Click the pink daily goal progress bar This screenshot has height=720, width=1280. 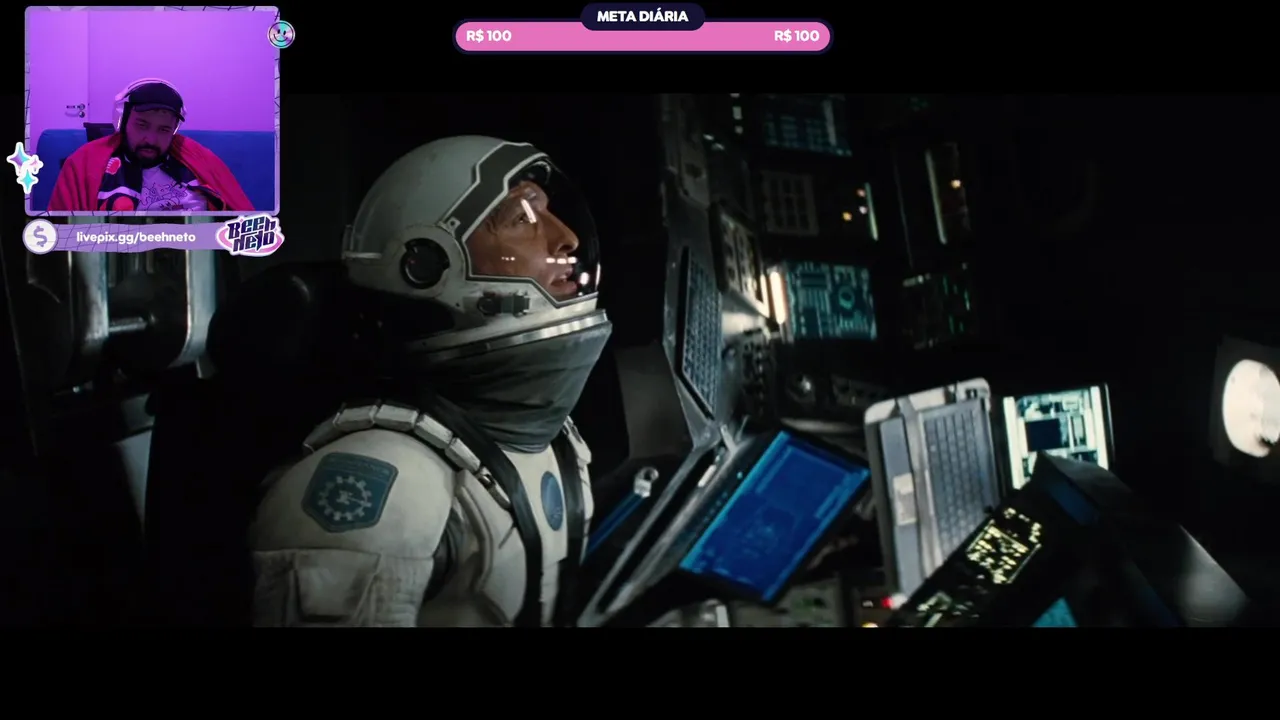[x=642, y=37]
